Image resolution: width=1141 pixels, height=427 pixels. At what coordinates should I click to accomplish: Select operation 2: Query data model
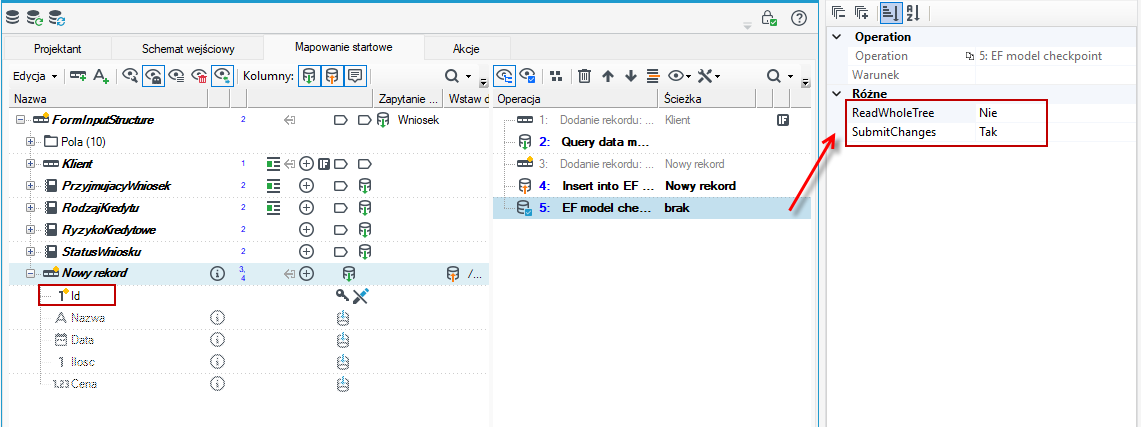[651, 142]
